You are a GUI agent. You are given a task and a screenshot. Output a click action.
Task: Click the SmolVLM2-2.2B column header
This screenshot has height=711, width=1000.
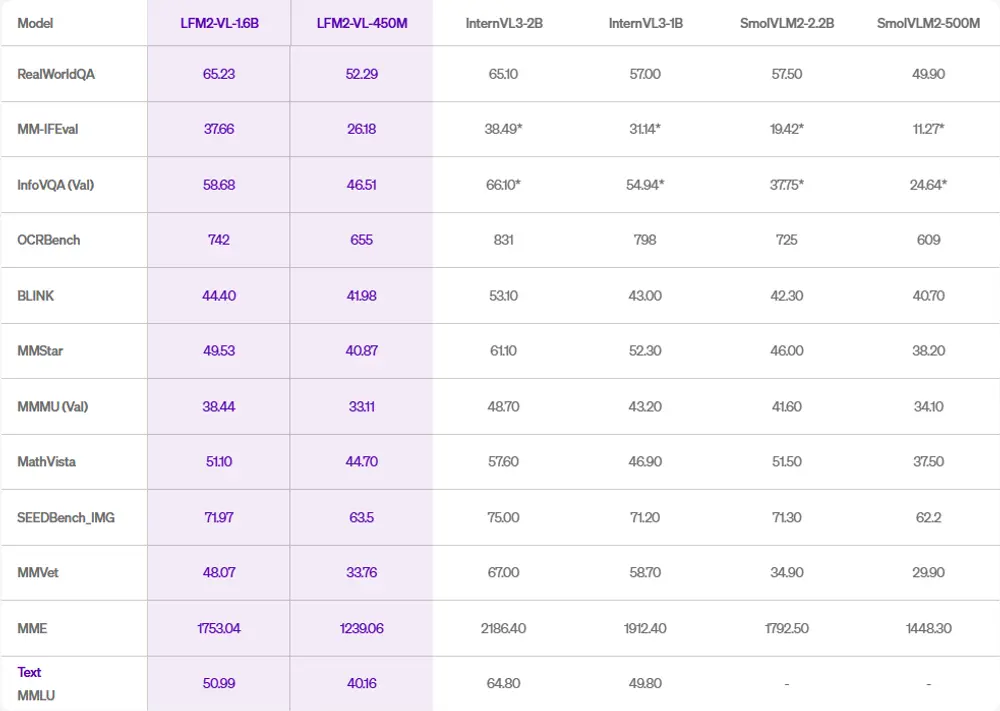(787, 23)
